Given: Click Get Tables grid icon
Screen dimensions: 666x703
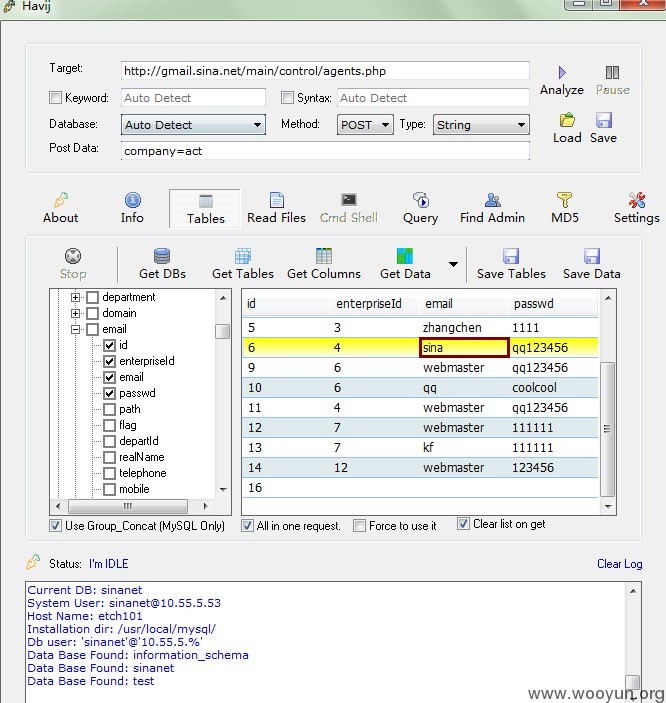Looking at the screenshot, I should pyautogui.click(x=243, y=256).
